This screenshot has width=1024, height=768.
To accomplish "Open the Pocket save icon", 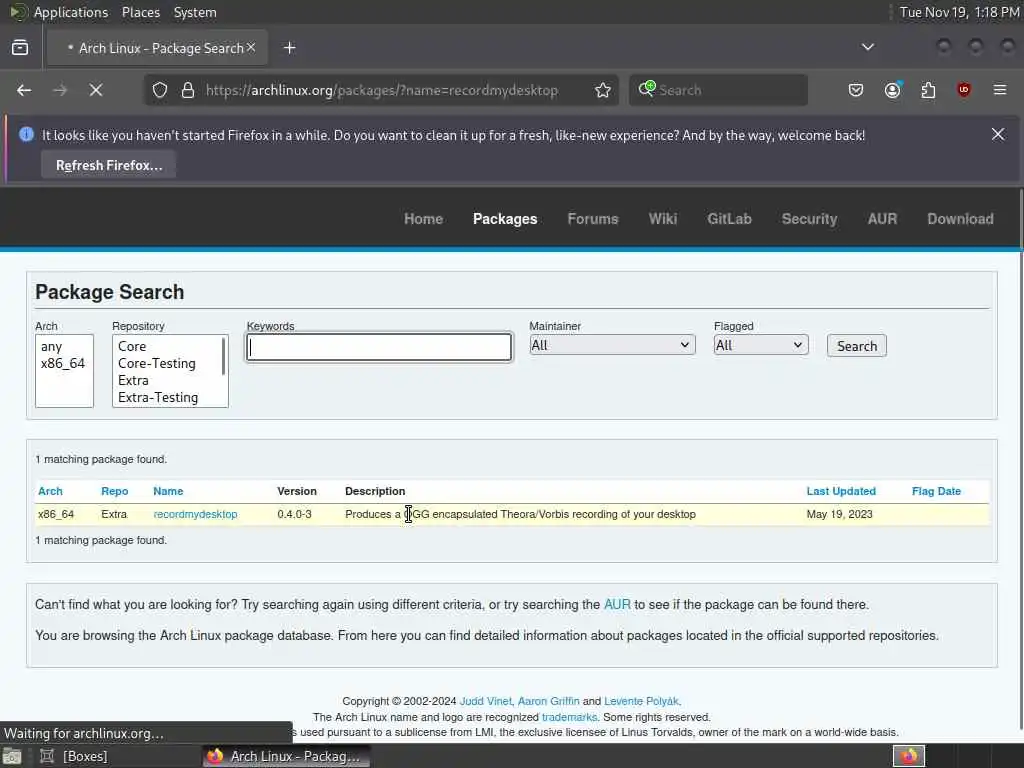I will [856, 90].
